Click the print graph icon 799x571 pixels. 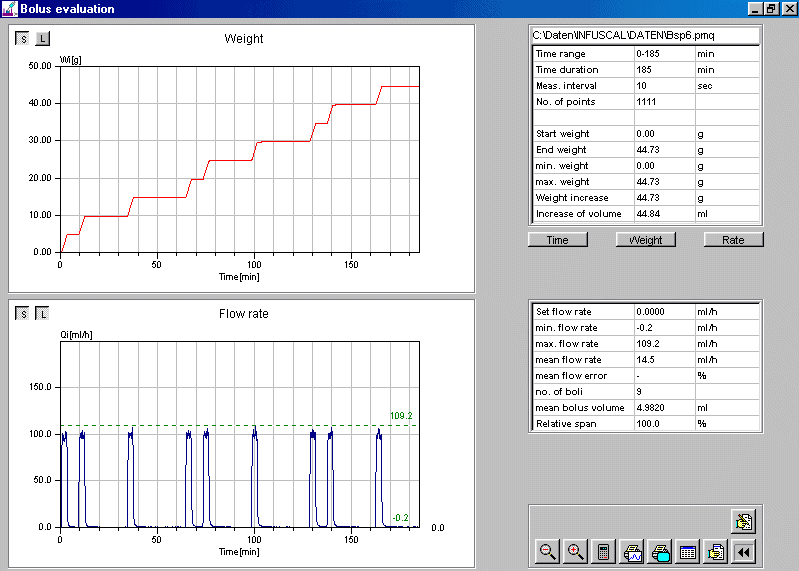click(x=632, y=552)
